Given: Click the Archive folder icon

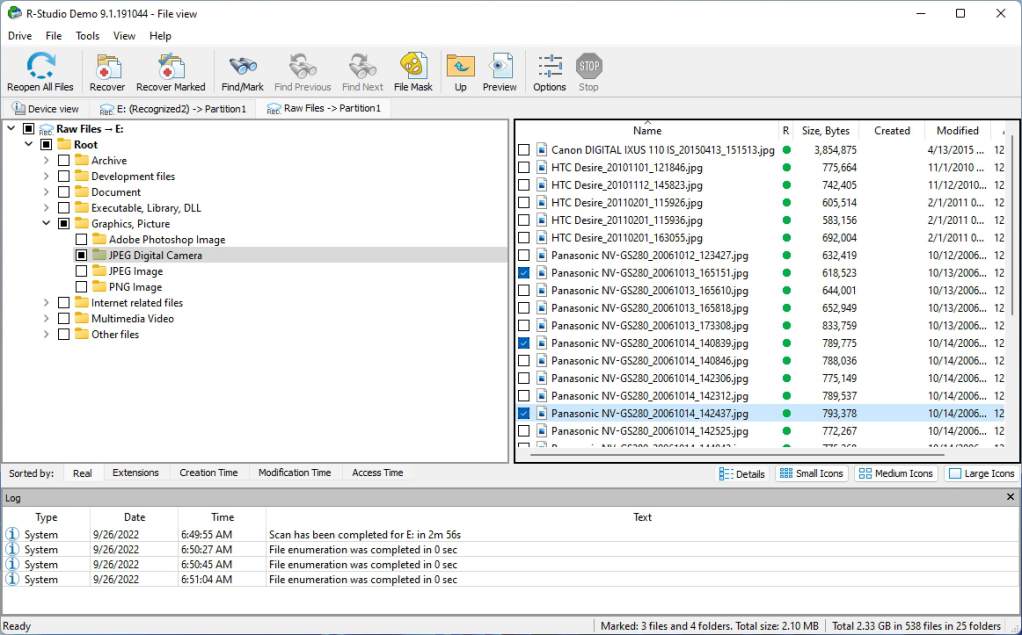Looking at the screenshot, I should tap(81, 160).
